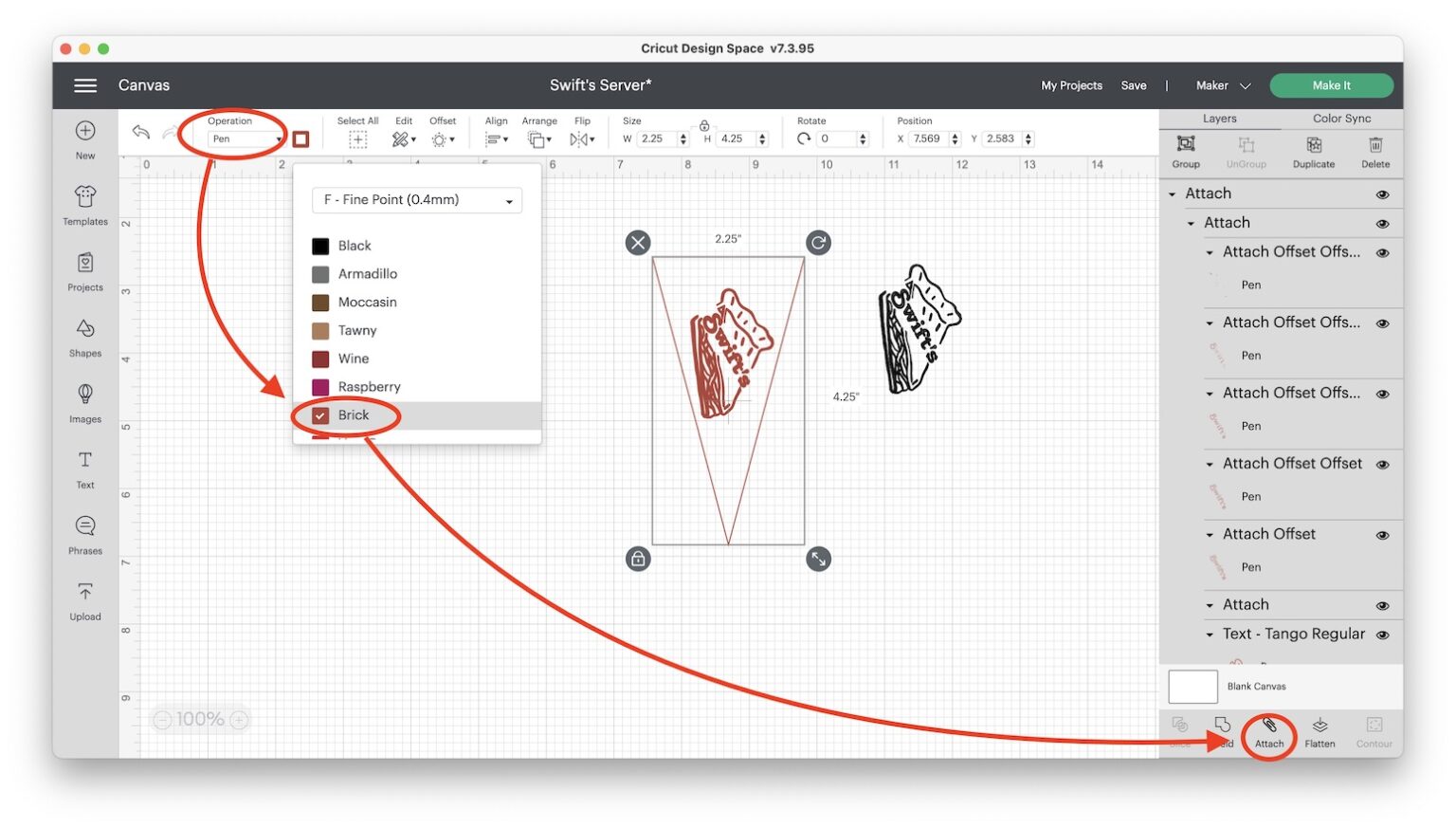Open the Operation dropdown set to Pen

(x=243, y=138)
